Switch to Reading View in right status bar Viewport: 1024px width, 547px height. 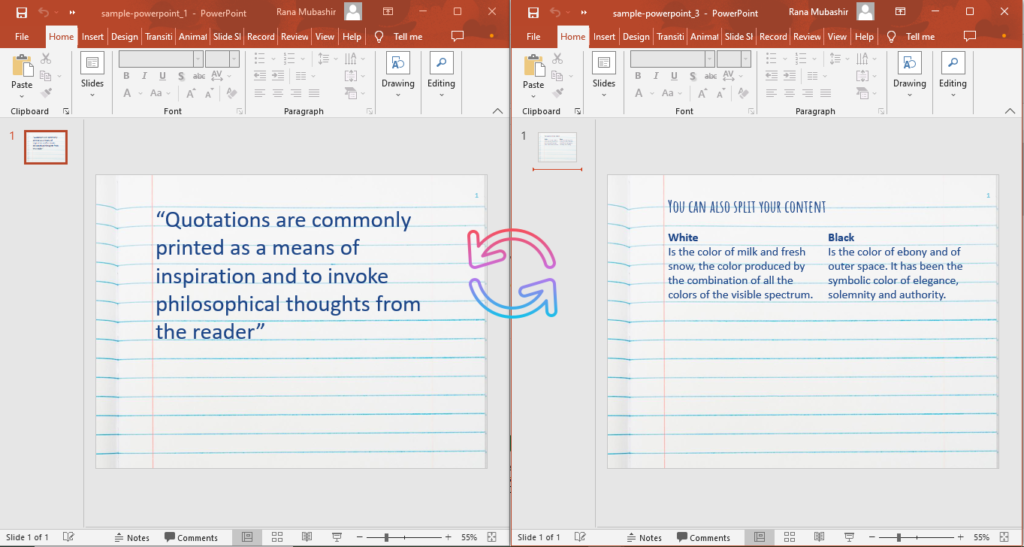(x=819, y=537)
